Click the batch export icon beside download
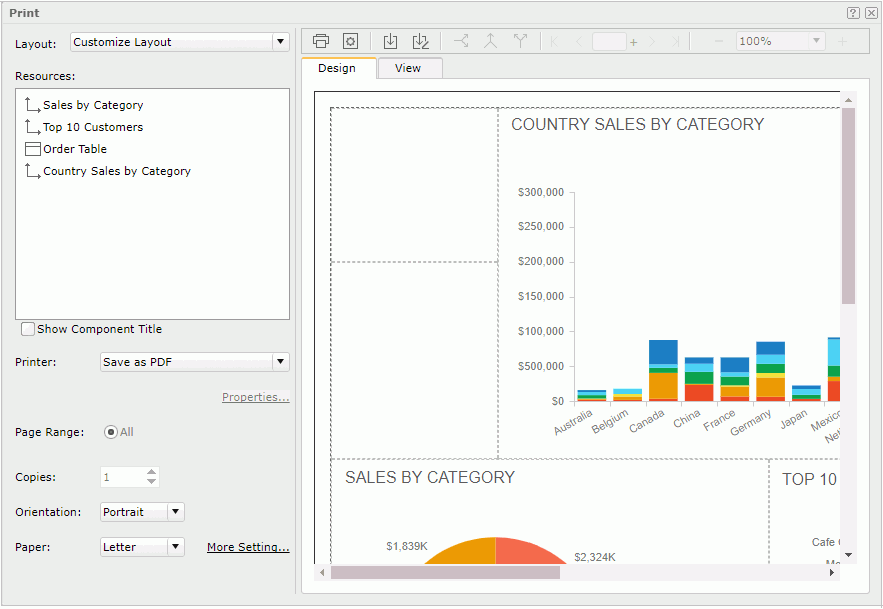Screen dimensions: 883x609 click(x=421, y=41)
